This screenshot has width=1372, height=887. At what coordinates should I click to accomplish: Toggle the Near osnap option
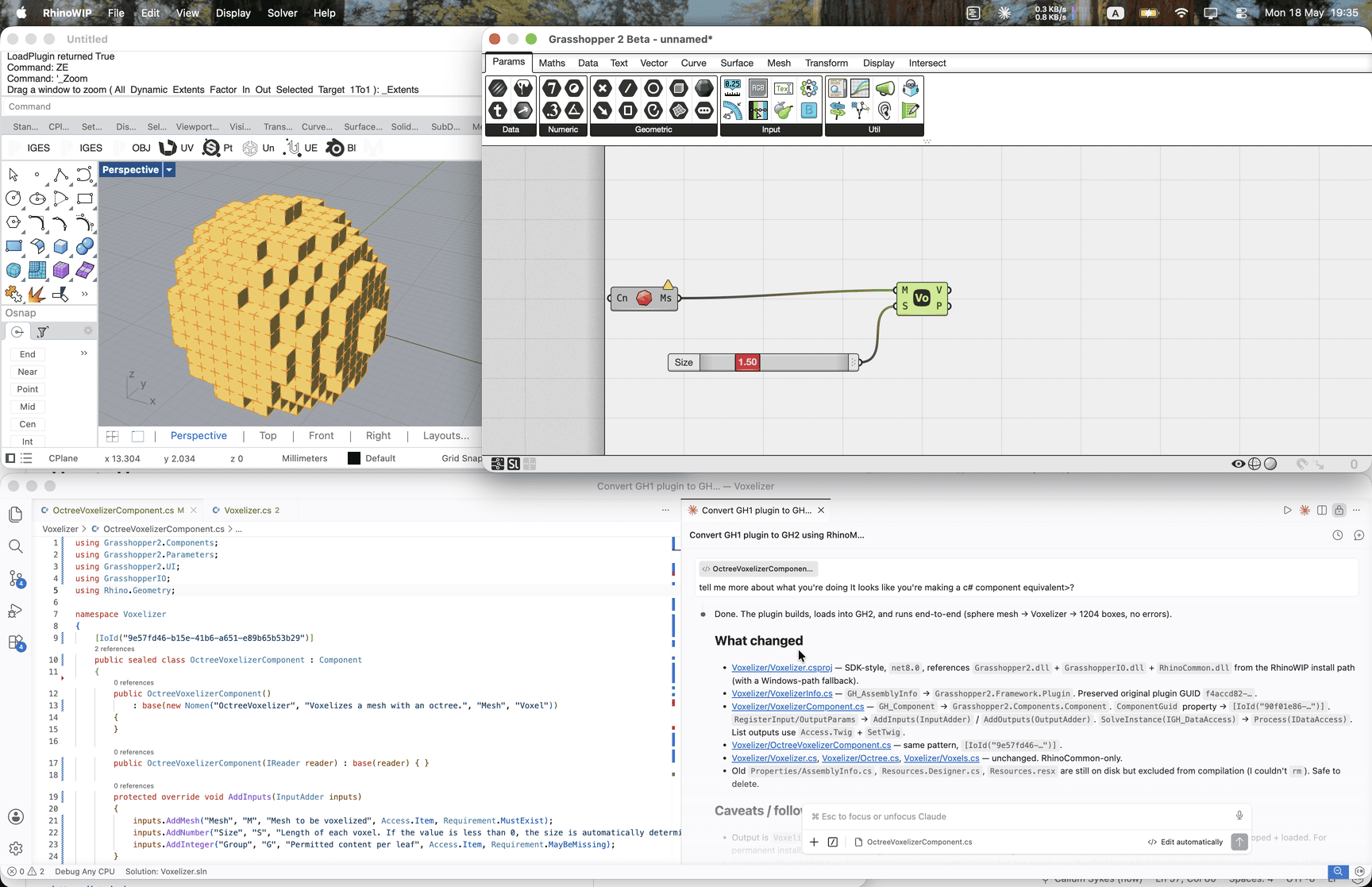28,372
